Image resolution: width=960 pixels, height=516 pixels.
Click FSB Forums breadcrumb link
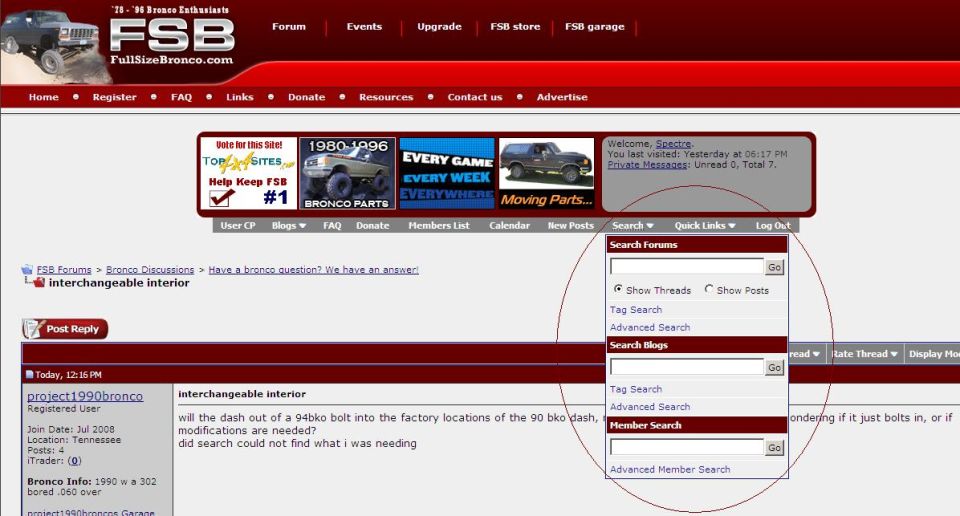pos(64,269)
